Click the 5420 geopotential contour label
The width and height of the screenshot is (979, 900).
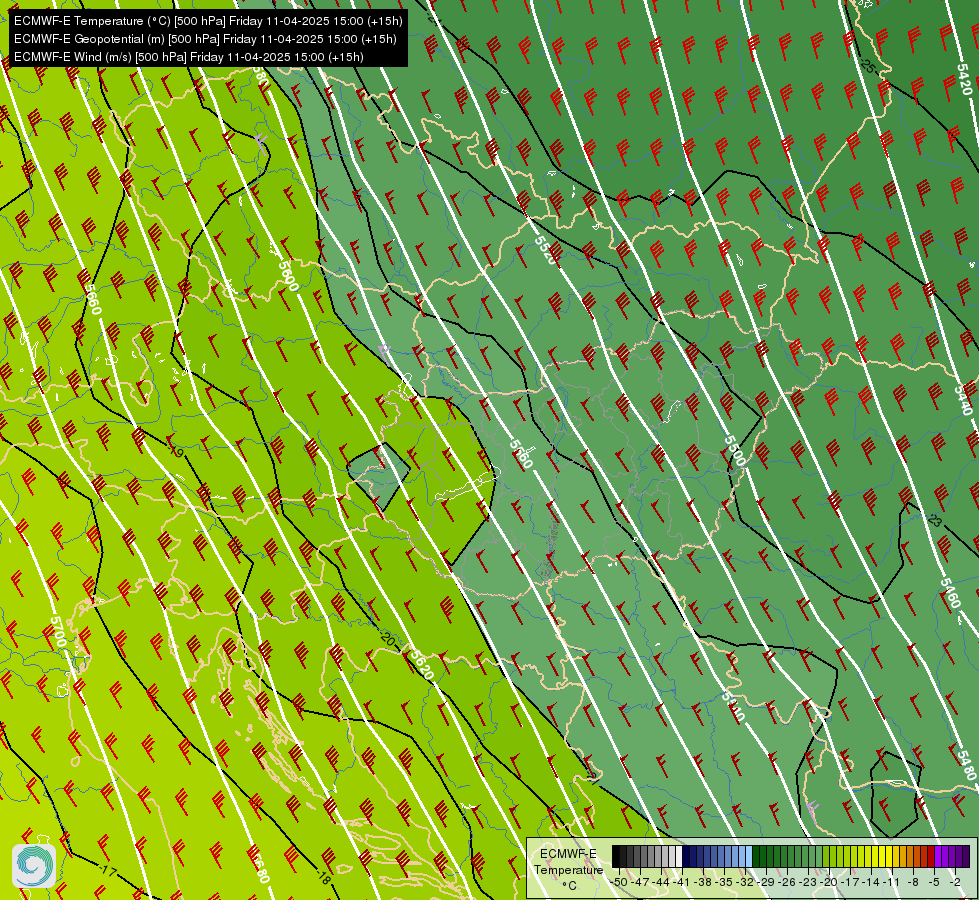pos(965,79)
